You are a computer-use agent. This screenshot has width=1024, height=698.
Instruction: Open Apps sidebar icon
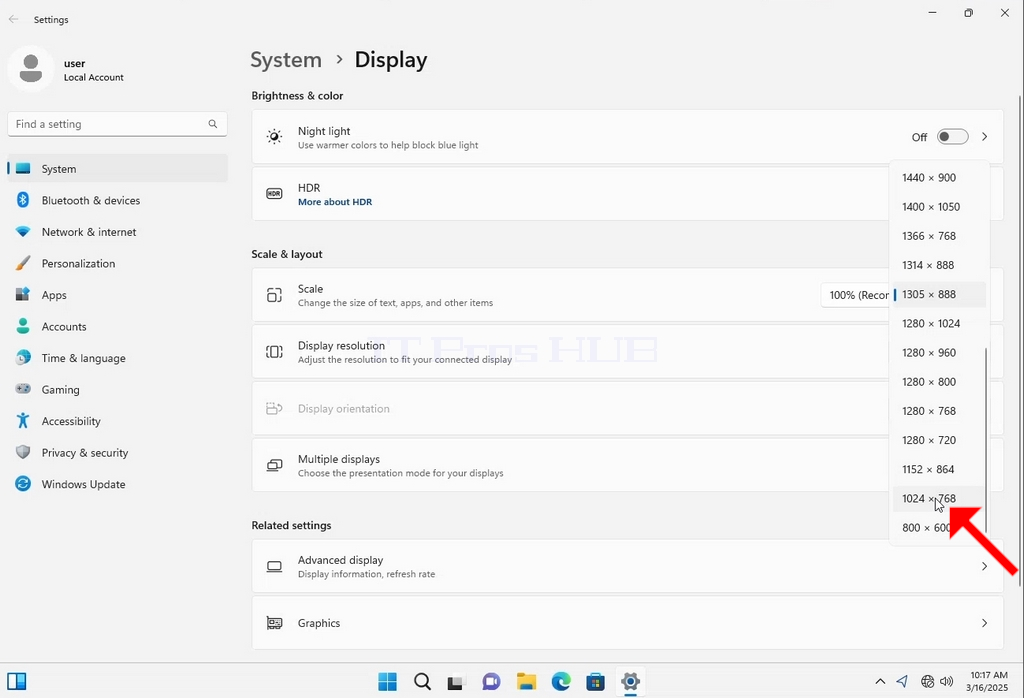(x=23, y=294)
